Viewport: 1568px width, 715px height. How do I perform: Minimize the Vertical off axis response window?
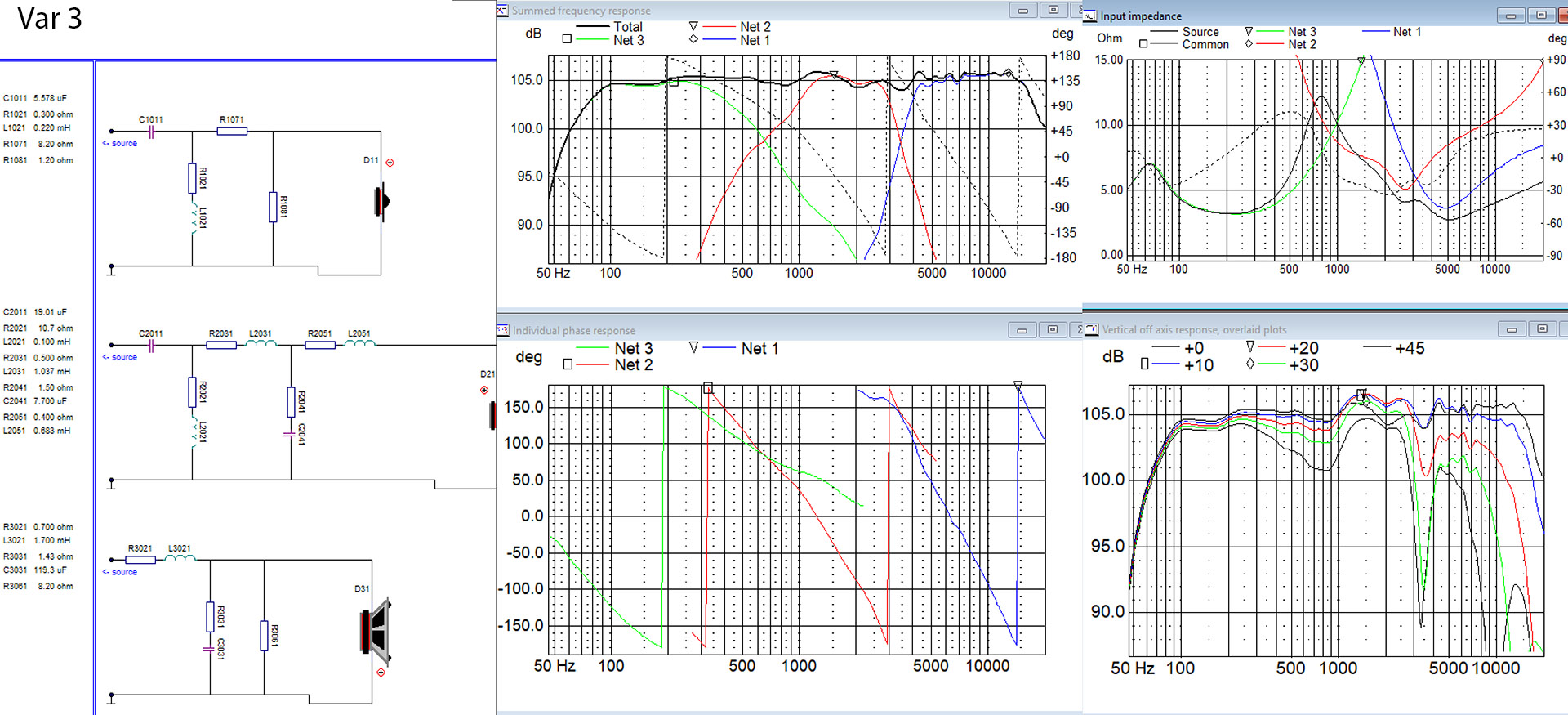(x=1511, y=328)
